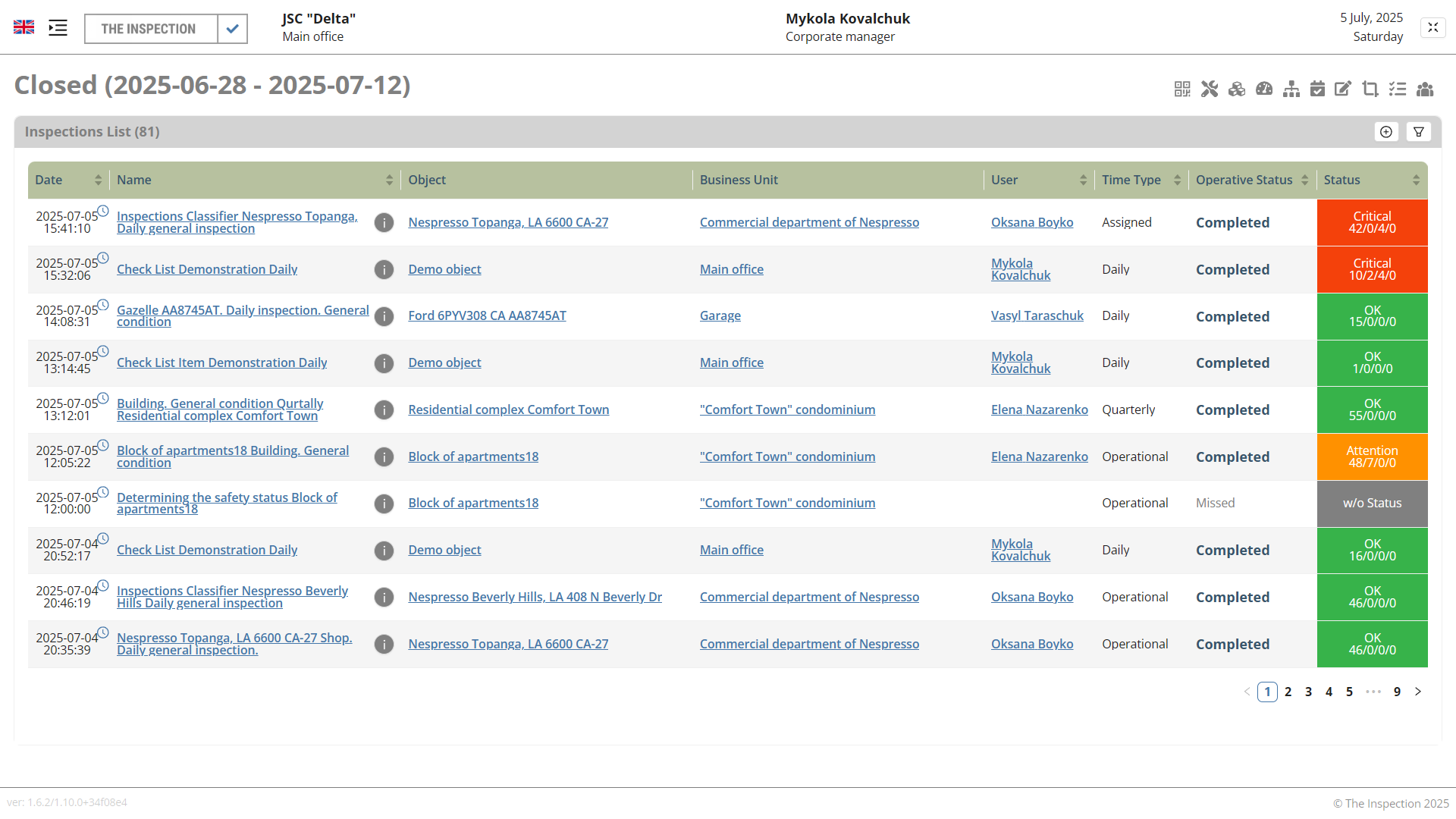Jump to page 9 in pagination
Screen dimensions: 1456x819
coord(1397,692)
